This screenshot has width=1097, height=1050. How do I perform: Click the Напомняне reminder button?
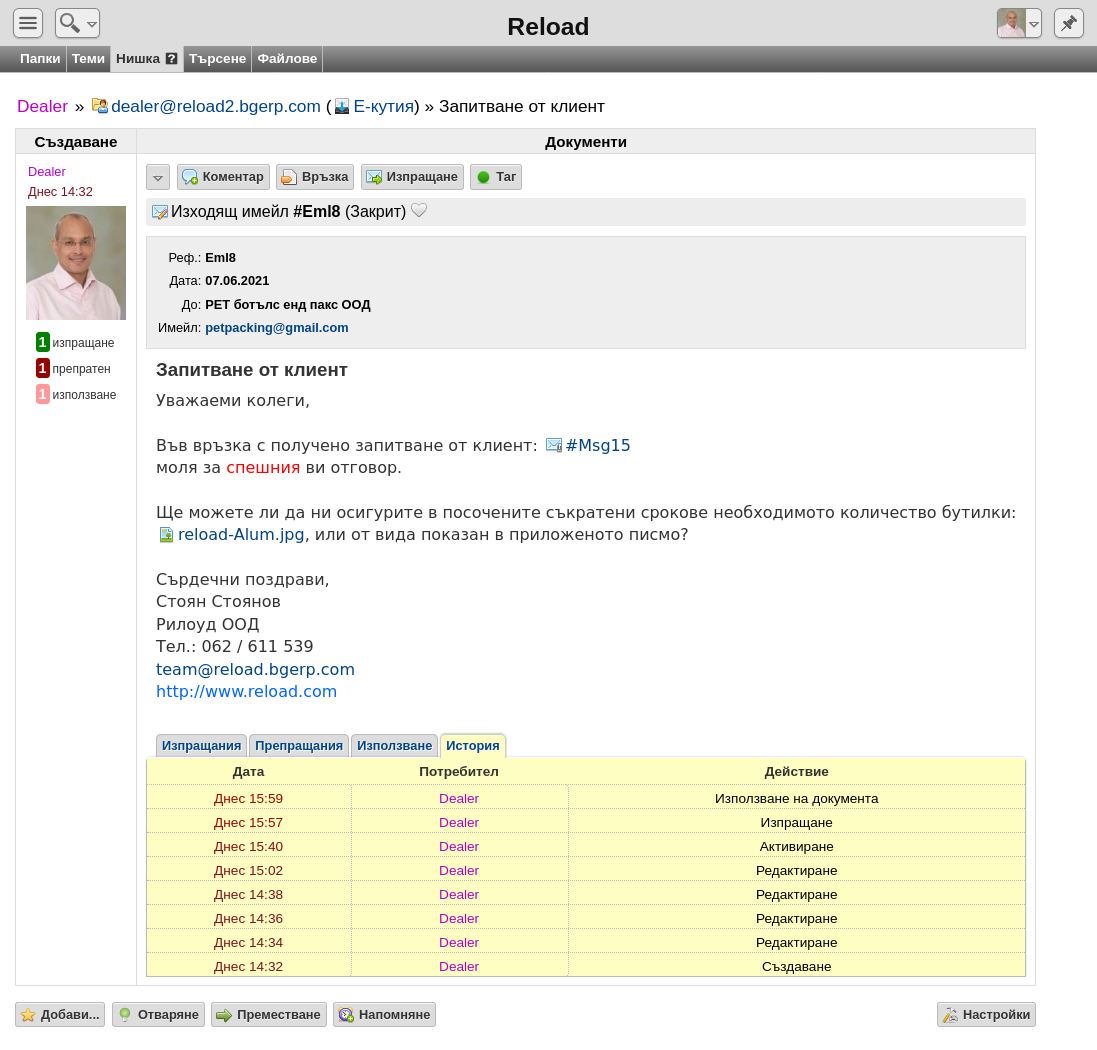(x=384, y=1015)
